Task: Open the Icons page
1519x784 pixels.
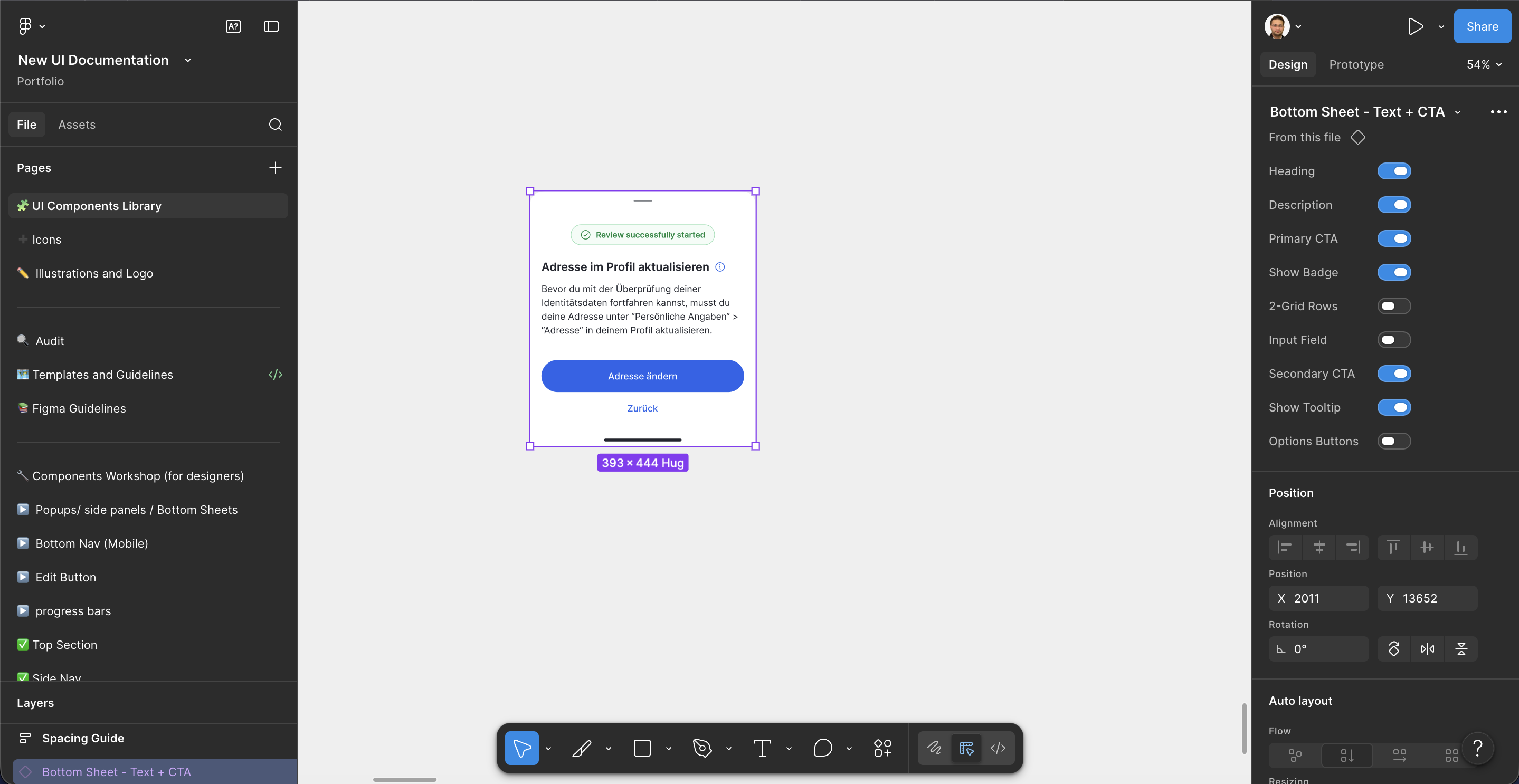Action: click(148, 240)
